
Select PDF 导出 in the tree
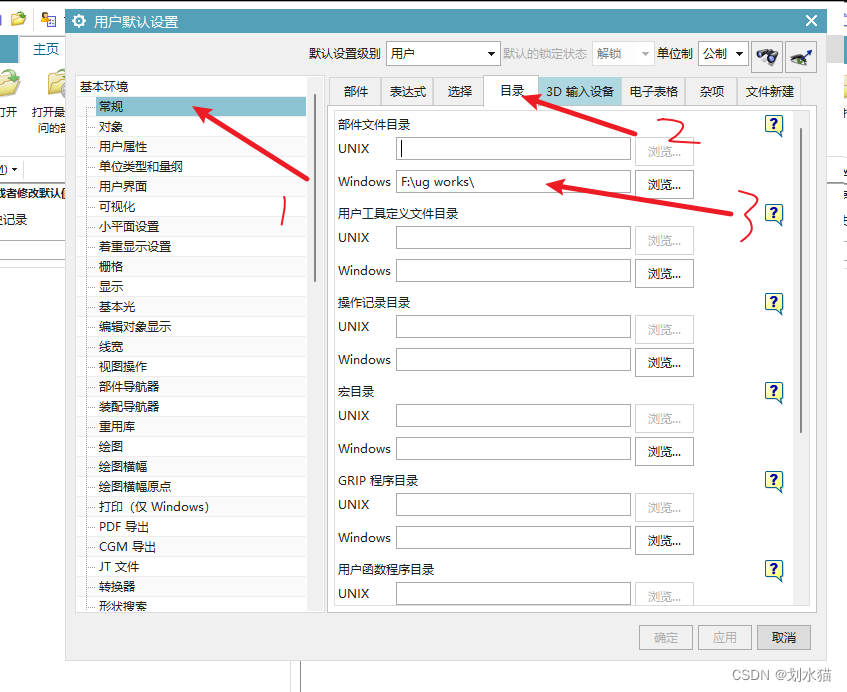[124, 527]
